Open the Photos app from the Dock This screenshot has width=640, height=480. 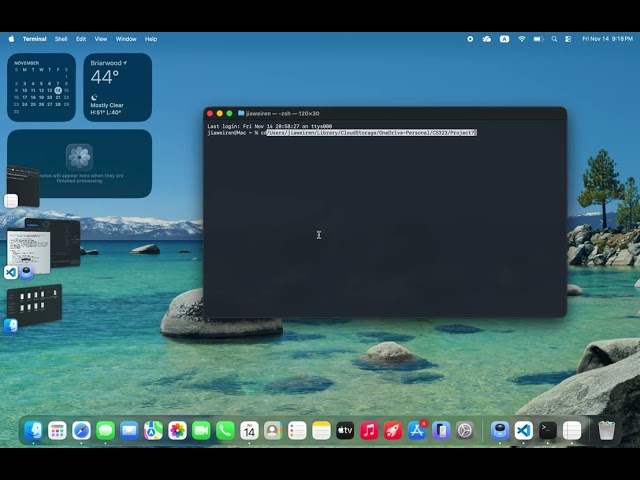click(x=177, y=430)
